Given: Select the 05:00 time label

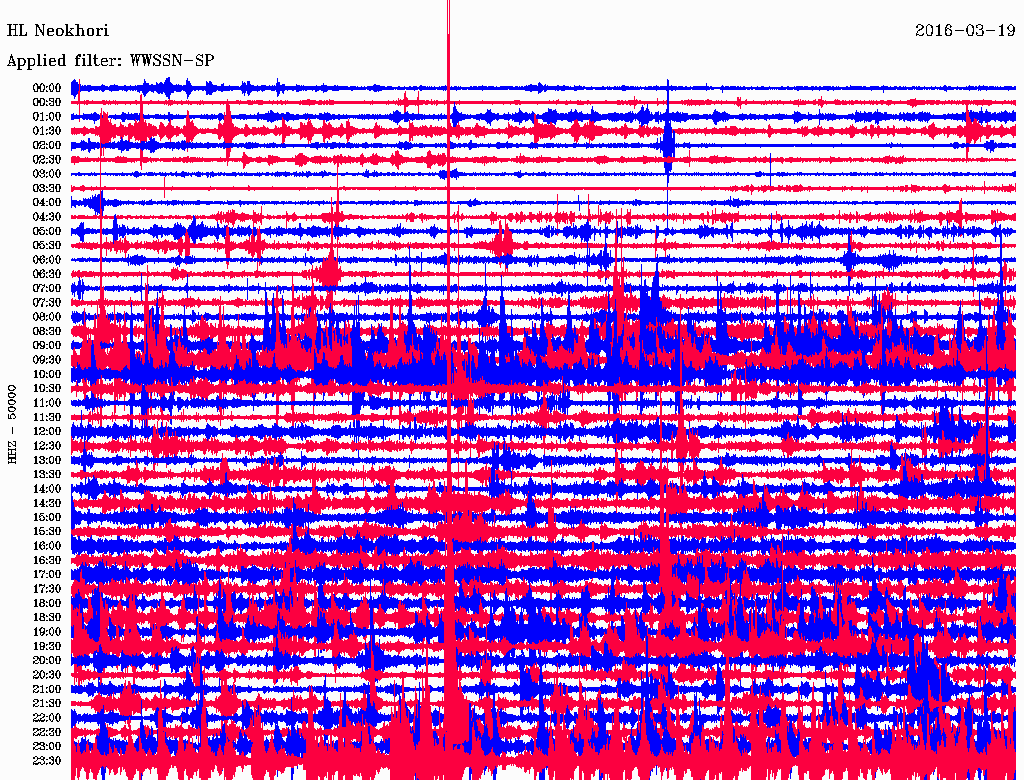Looking at the screenshot, I should (47, 231).
